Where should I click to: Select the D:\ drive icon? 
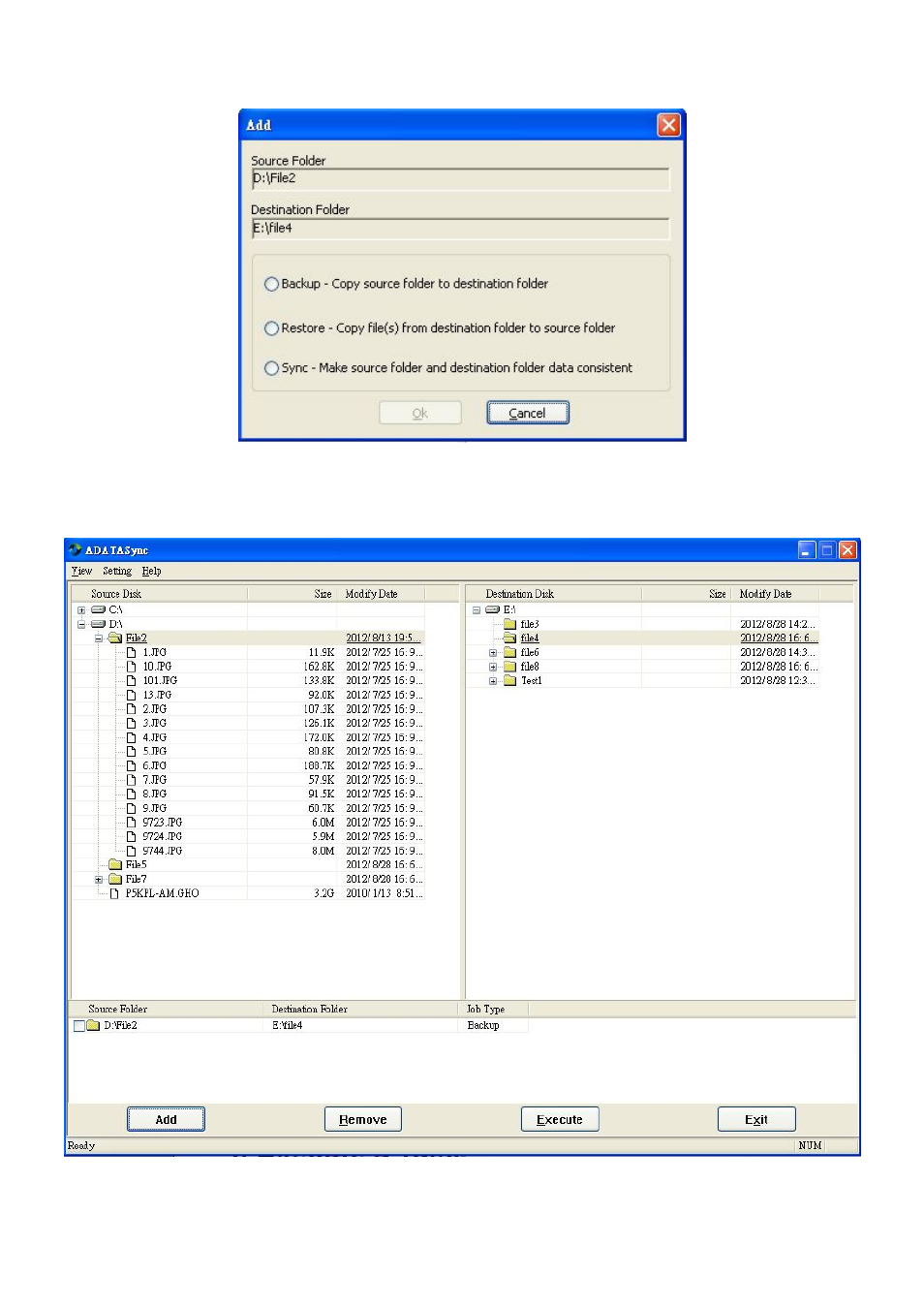coord(98,624)
